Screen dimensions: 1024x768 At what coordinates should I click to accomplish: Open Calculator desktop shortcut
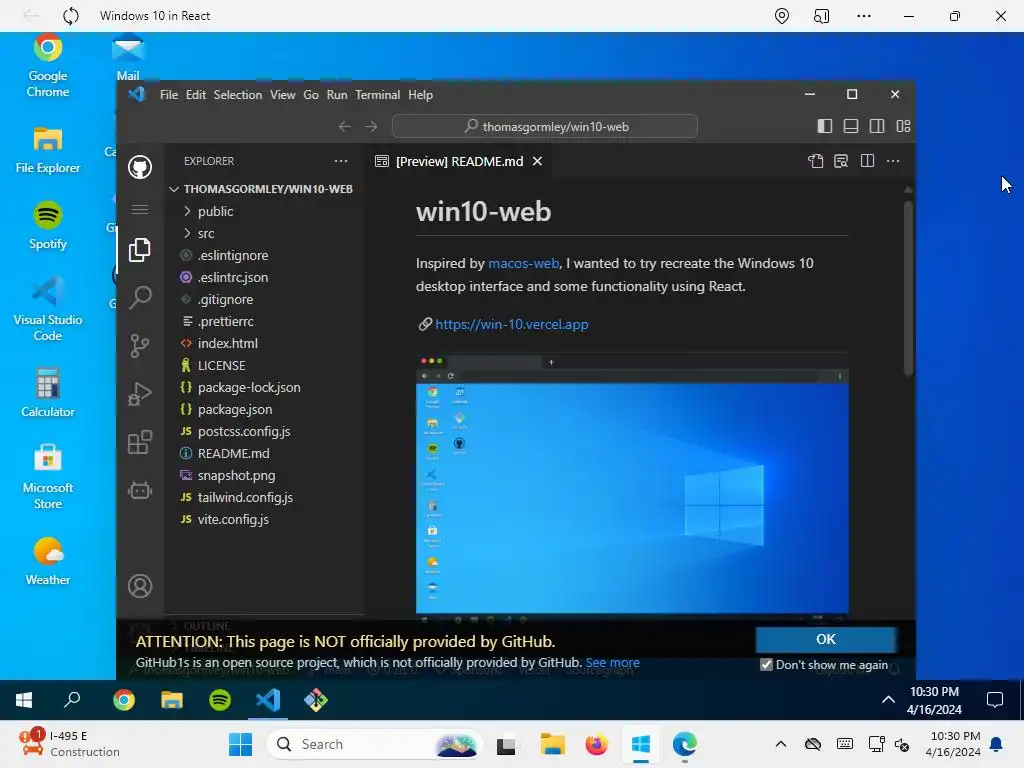coord(48,392)
